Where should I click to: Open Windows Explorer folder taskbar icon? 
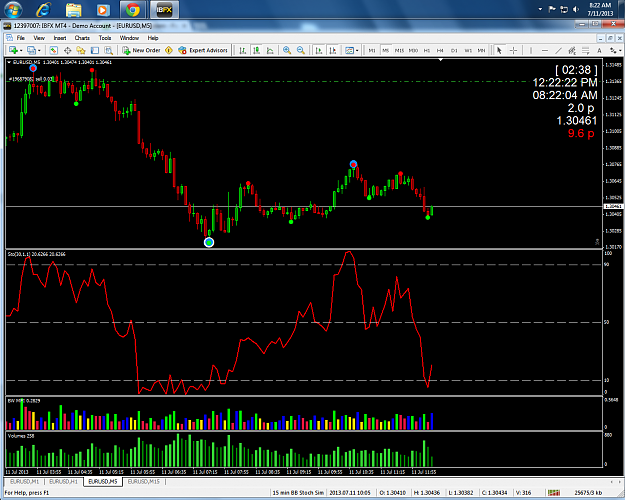(73, 9)
